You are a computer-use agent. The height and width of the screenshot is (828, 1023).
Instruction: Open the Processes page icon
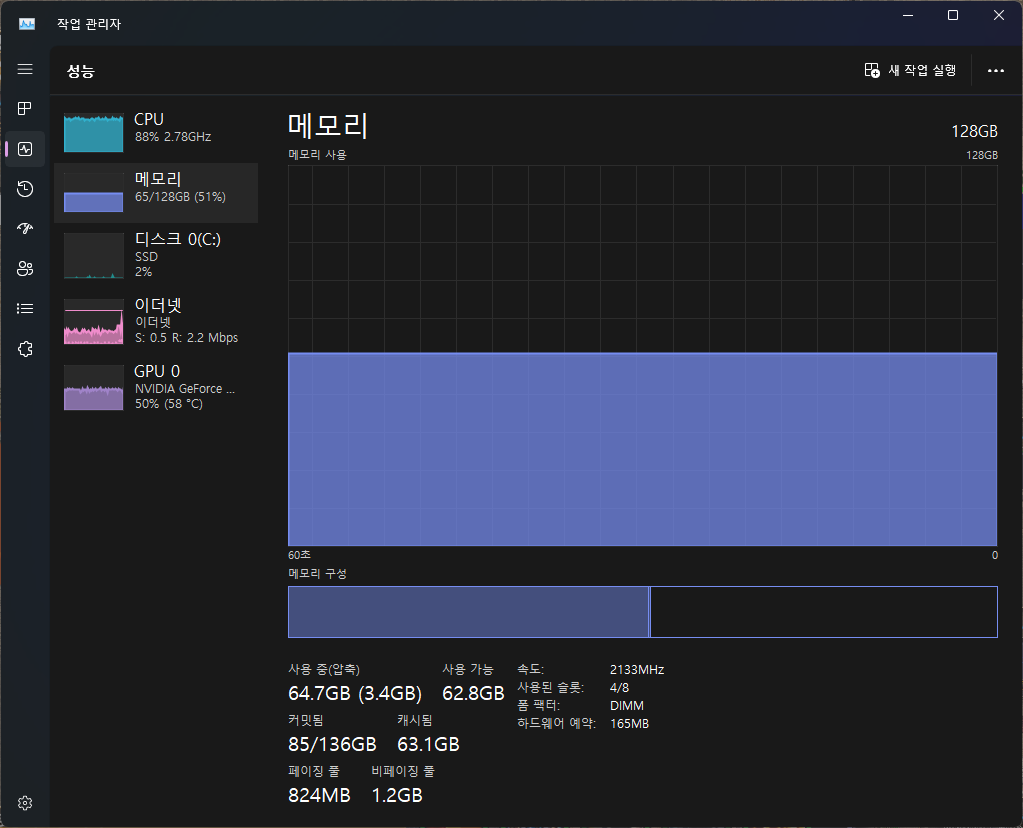[25, 108]
